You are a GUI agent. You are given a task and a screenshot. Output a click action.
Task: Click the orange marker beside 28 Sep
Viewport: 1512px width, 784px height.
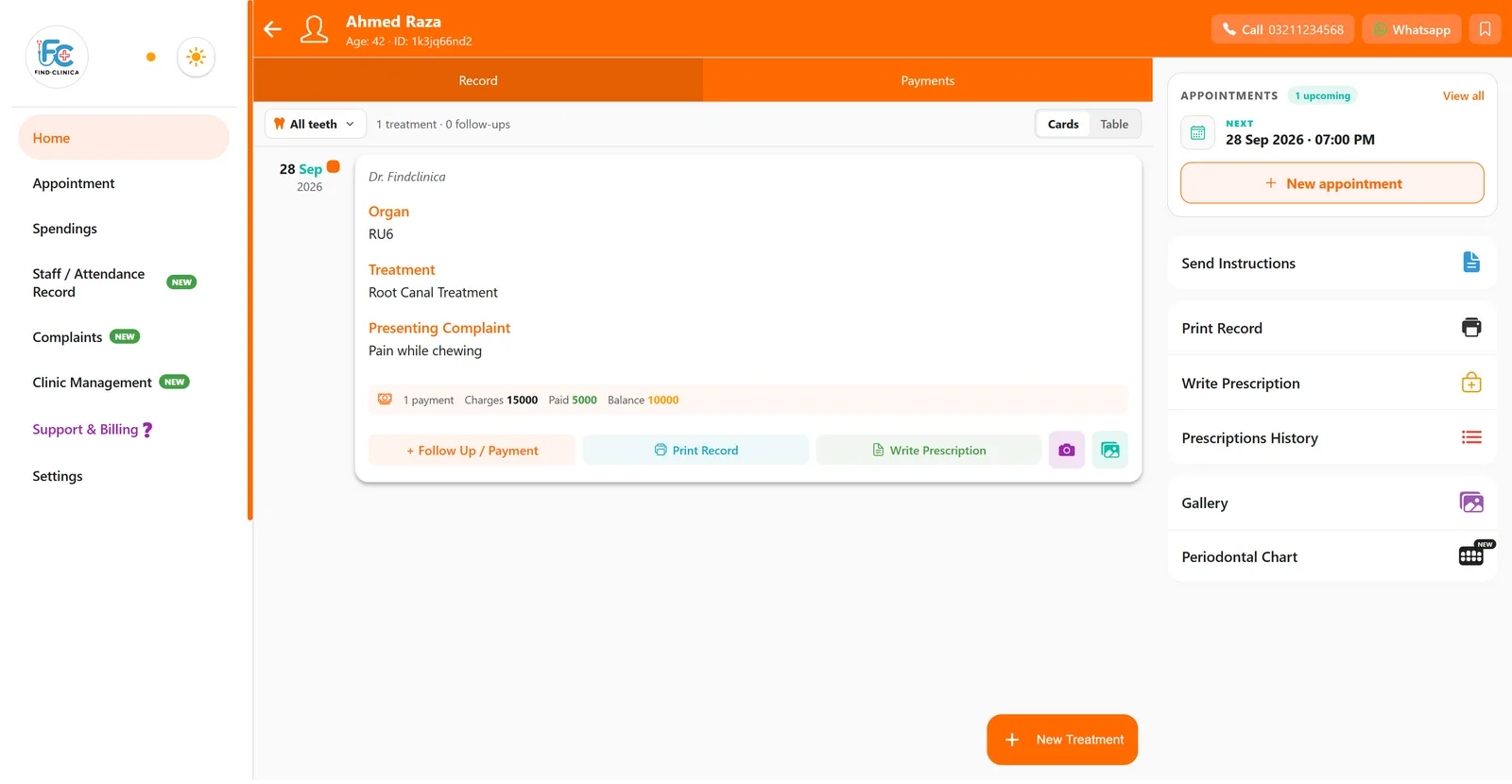tap(334, 167)
